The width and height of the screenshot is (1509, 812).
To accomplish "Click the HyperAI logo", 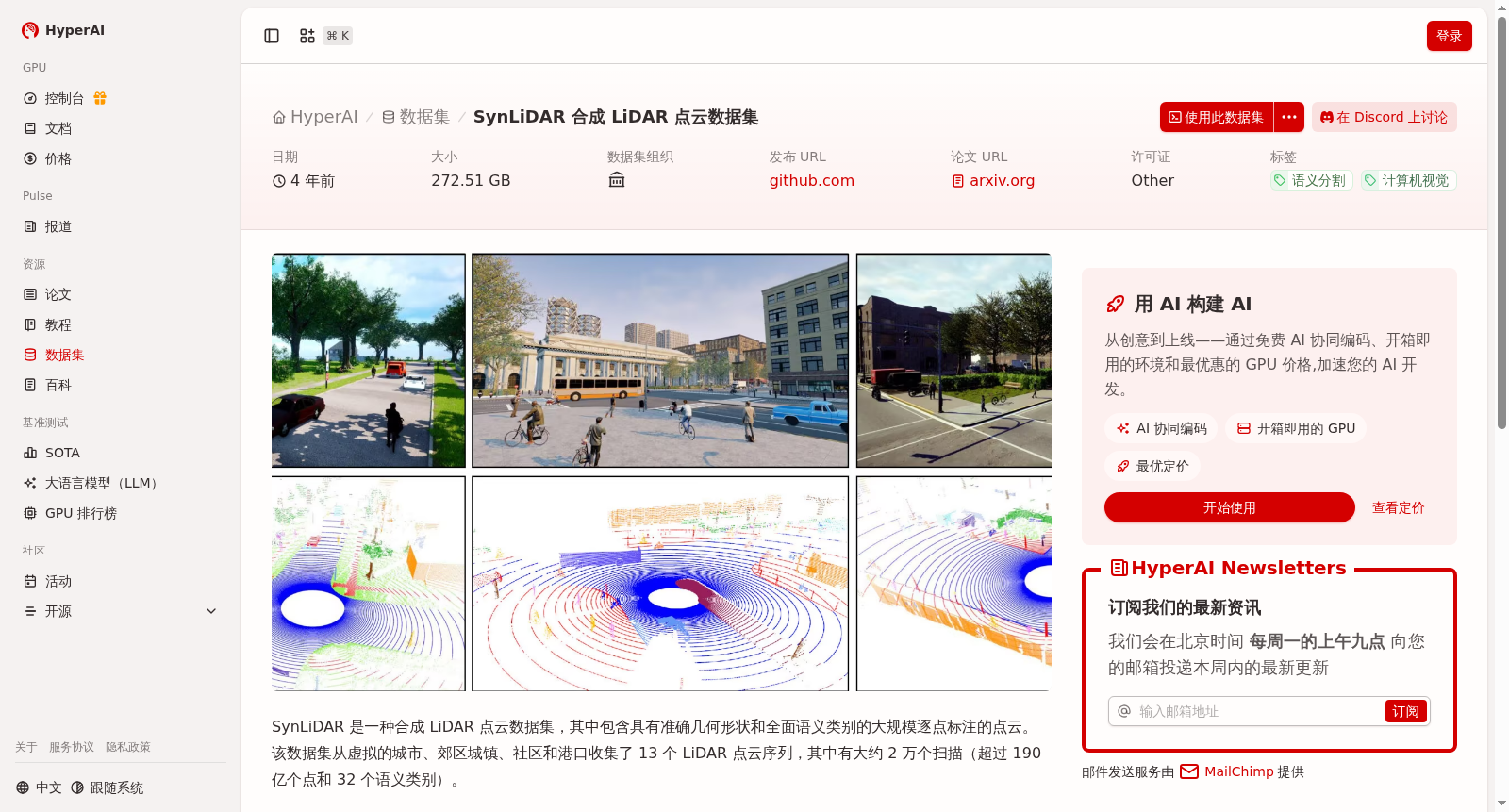I will point(63,30).
